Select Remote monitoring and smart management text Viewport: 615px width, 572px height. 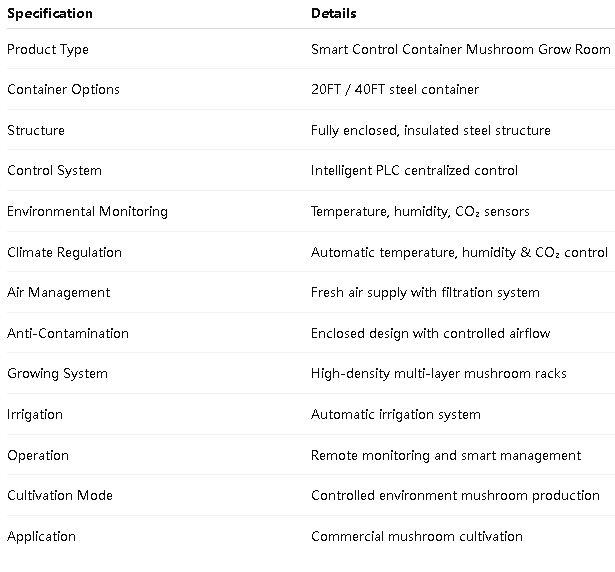445,456
